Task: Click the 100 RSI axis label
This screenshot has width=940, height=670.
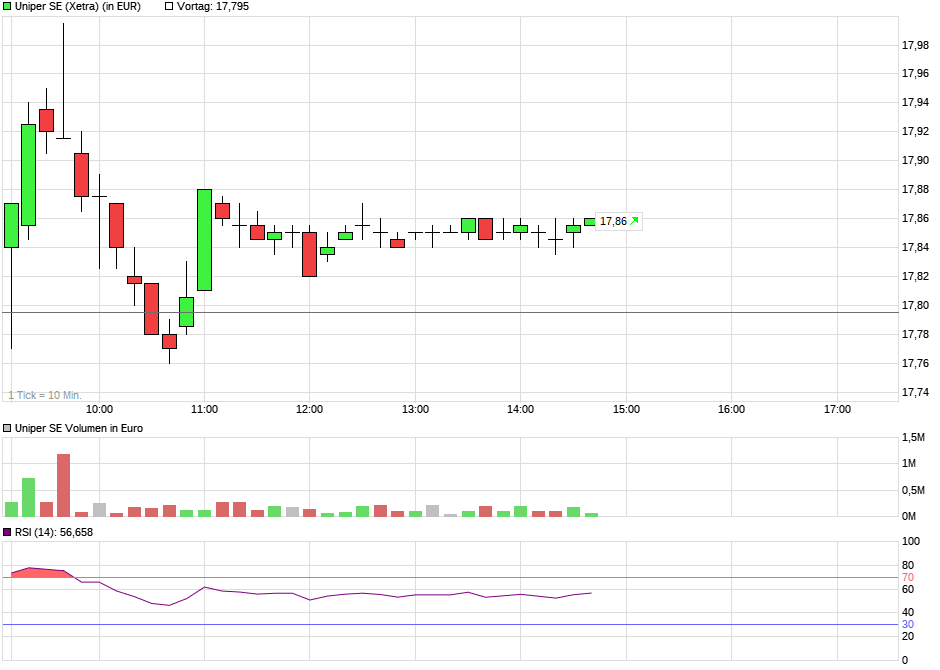Action: 911,541
